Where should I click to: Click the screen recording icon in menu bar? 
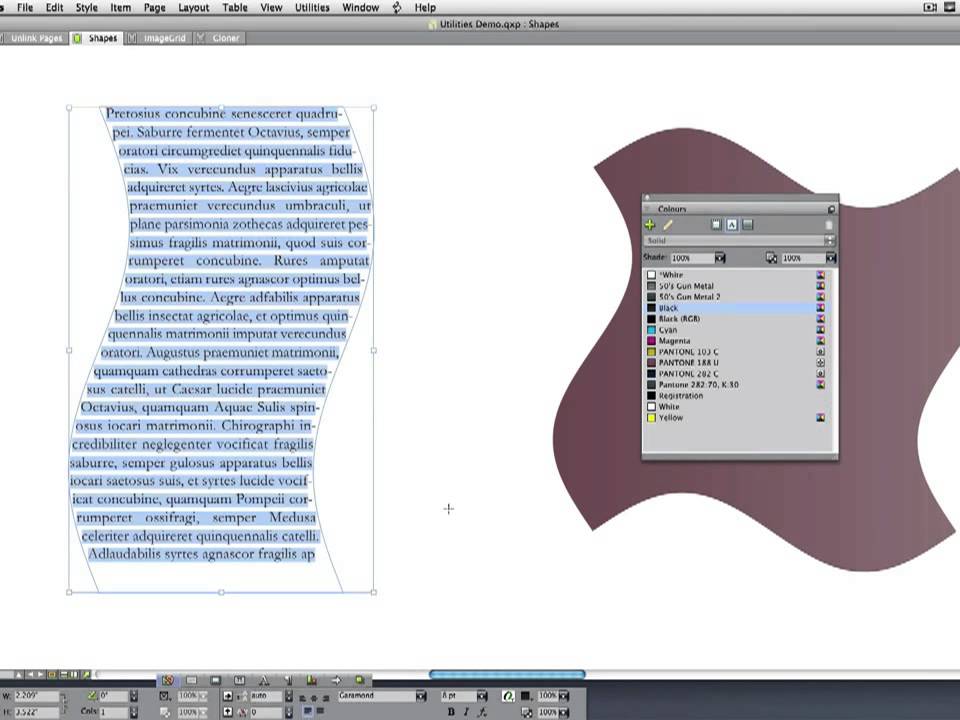coord(929,7)
